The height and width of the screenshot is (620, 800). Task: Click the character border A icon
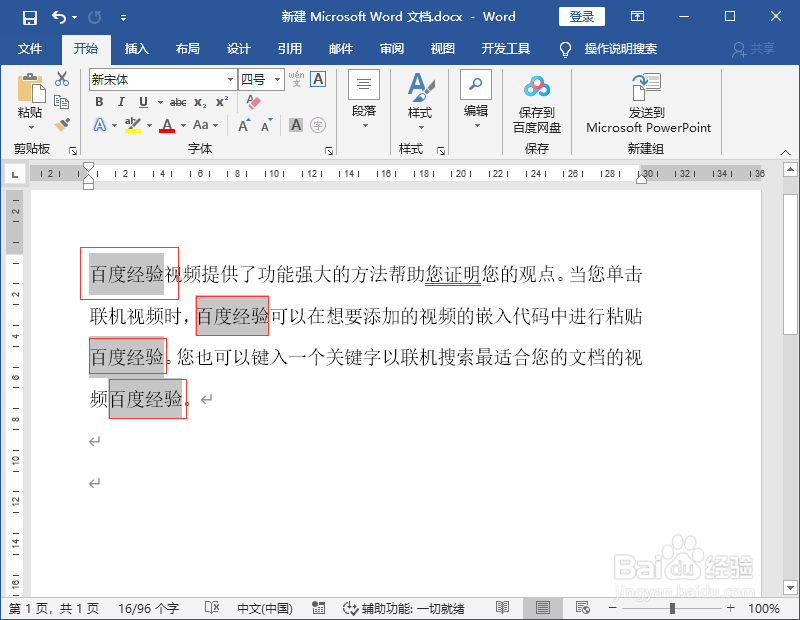click(318, 79)
